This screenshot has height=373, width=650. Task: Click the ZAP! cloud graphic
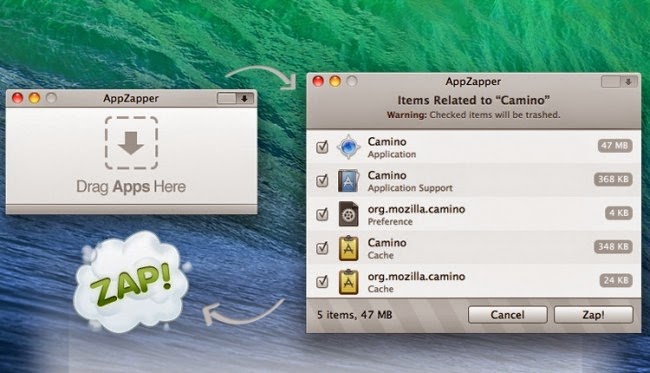coord(132,283)
